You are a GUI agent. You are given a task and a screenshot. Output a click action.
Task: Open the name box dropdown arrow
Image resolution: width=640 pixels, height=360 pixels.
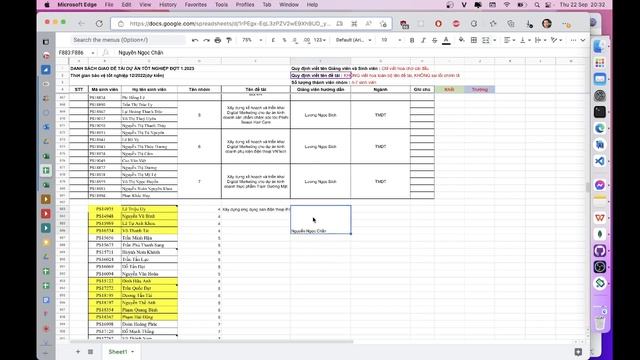pyautogui.click(x=93, y=53)
